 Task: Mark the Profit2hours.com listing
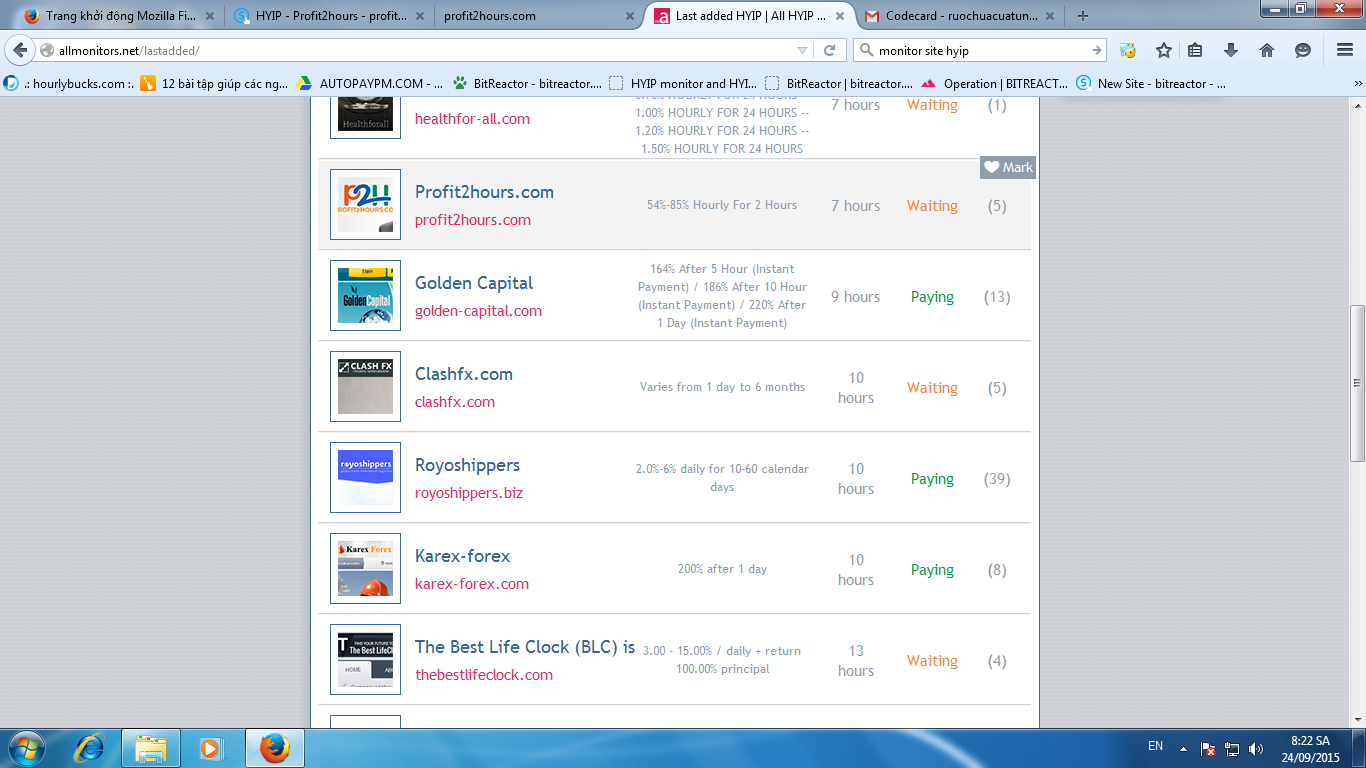(1008, 167)
